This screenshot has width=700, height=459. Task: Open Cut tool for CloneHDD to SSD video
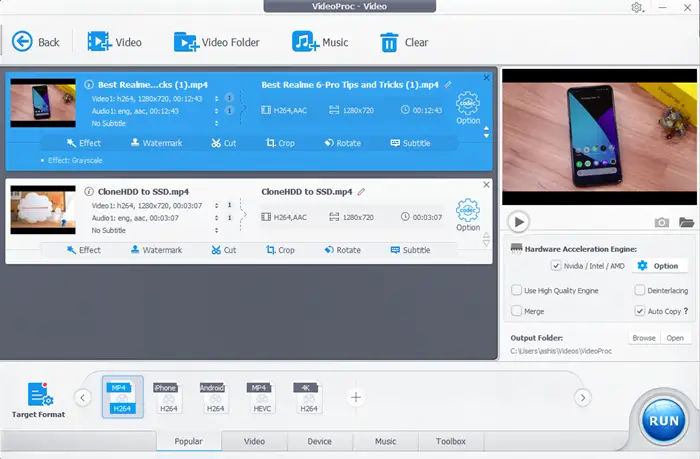pyautogui.click(x=224, y=250)
